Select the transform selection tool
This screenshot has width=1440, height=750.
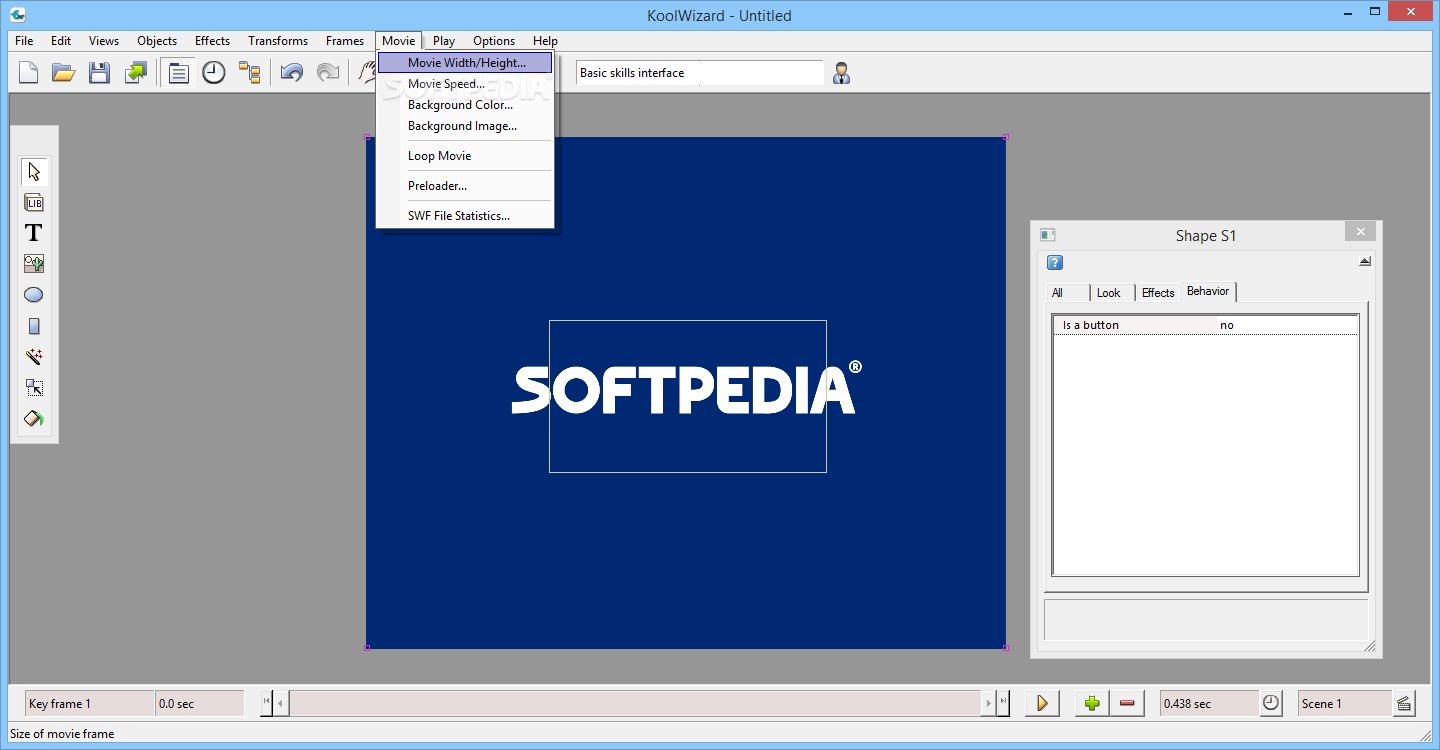34,388
